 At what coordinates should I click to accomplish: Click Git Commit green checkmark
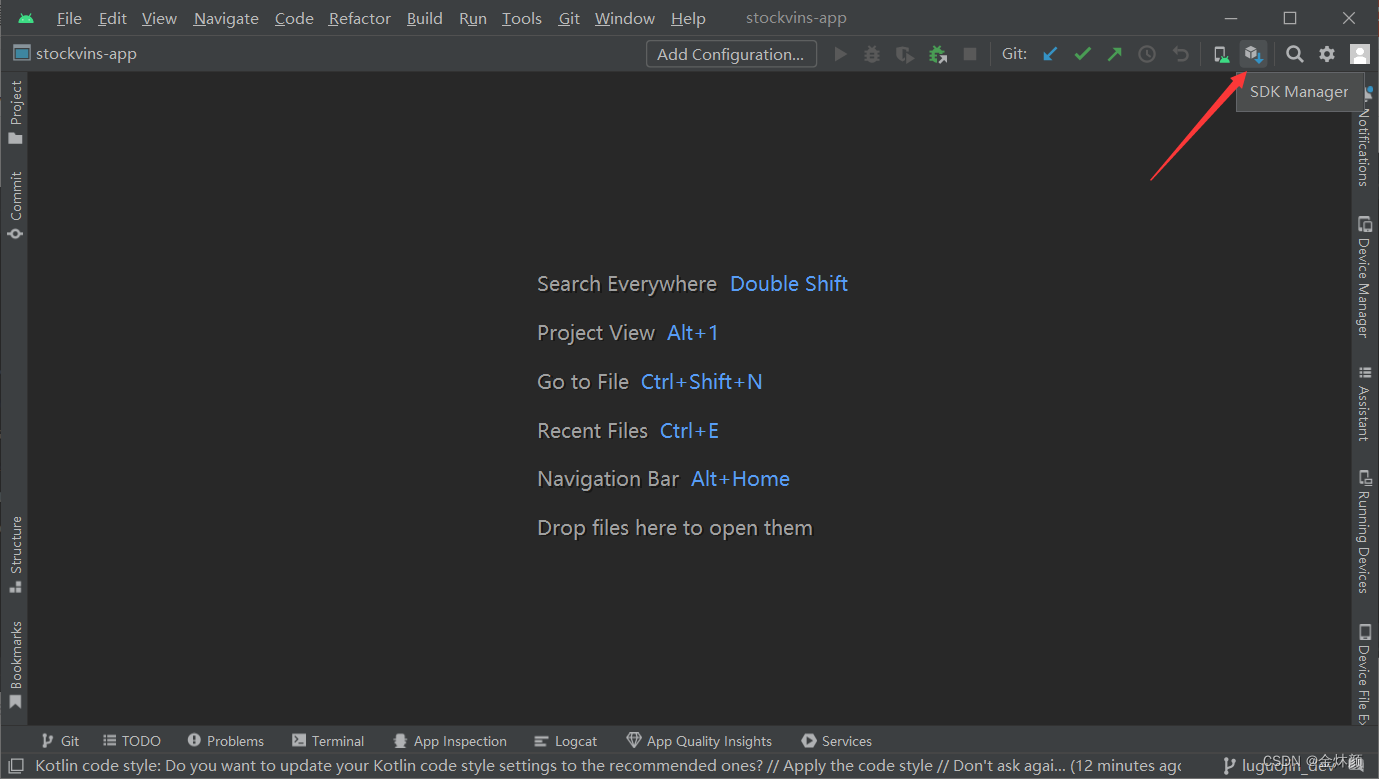point(1082,54)
